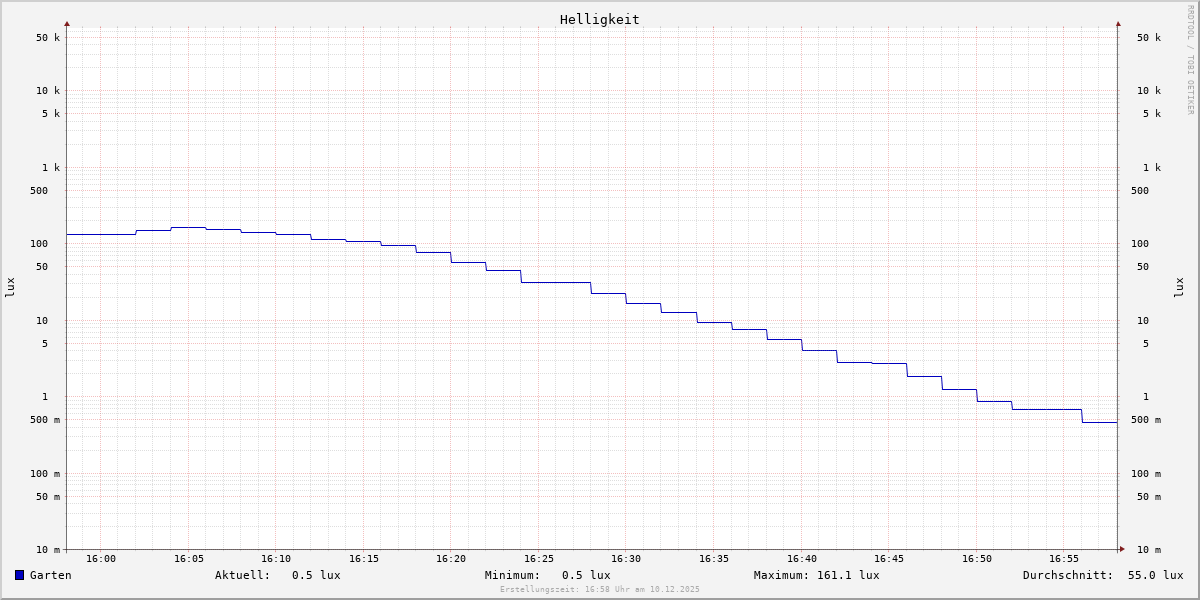Click the Erstellungszeit timestamp footer
The image size is (1200, 600).
coord(600,590)
